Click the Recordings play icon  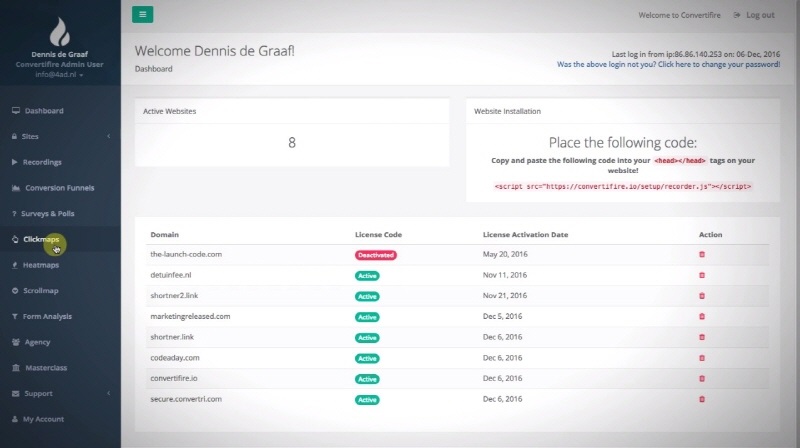[14, 162]
